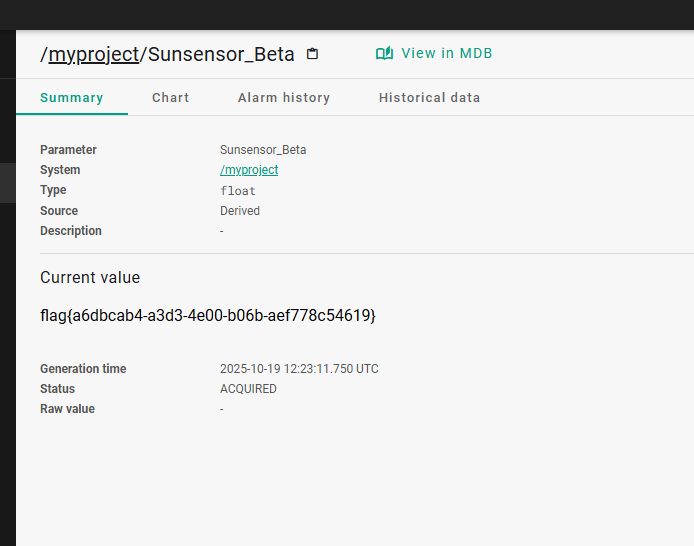Open the Chart tab
The width and height of the screenshot is (694, 546).
pos(171,98)
